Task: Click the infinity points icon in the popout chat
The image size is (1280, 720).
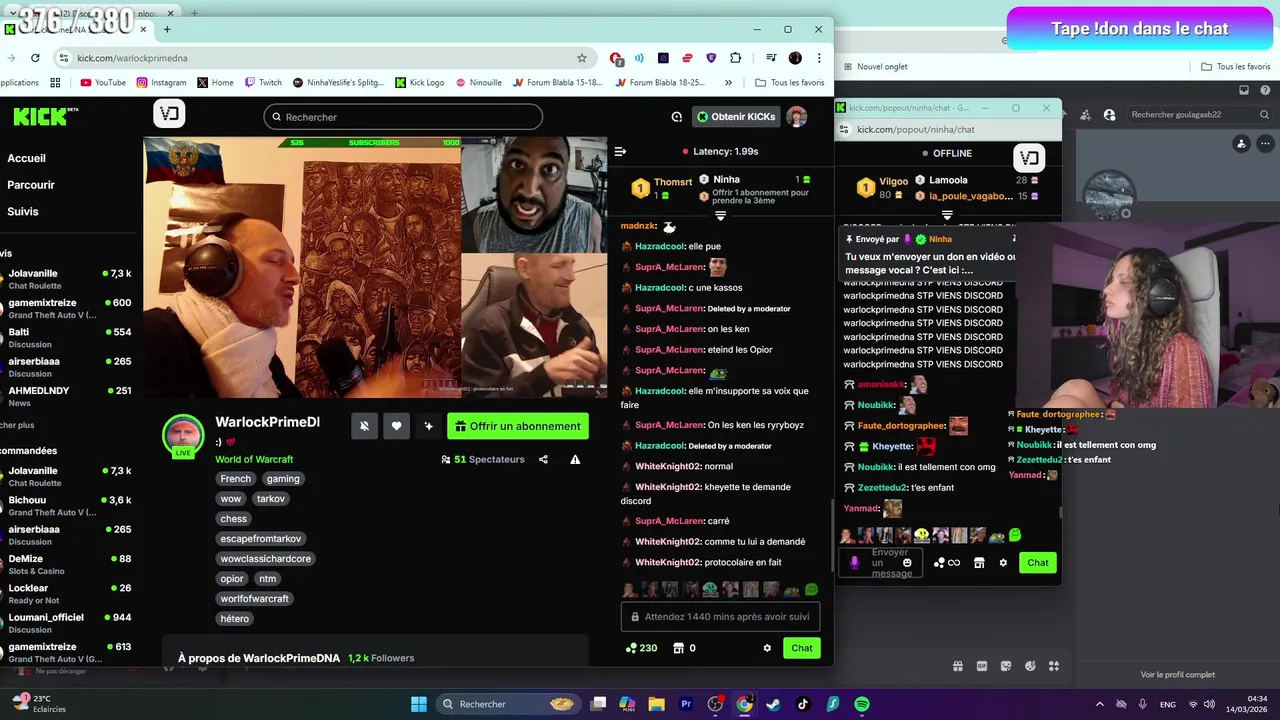Action: point(947,563)
